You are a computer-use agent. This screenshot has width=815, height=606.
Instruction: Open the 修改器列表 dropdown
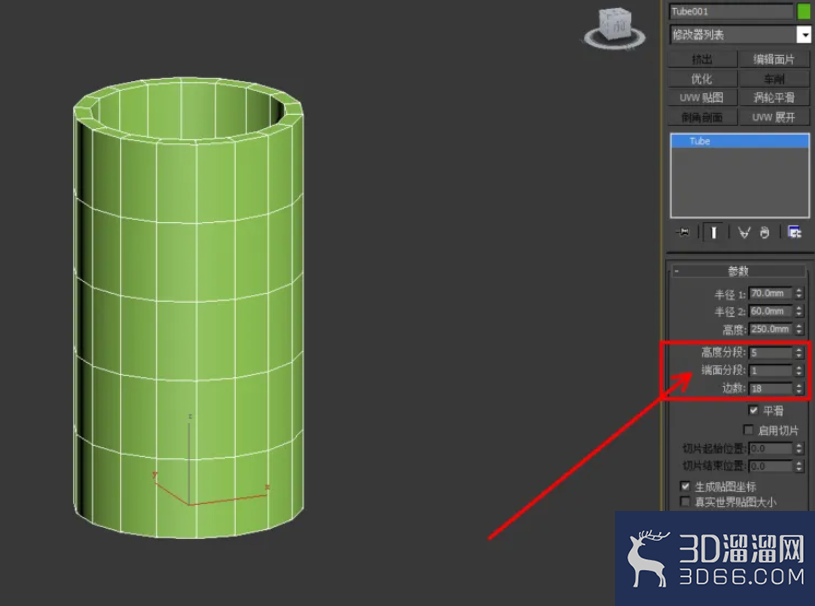pos(740,35)
